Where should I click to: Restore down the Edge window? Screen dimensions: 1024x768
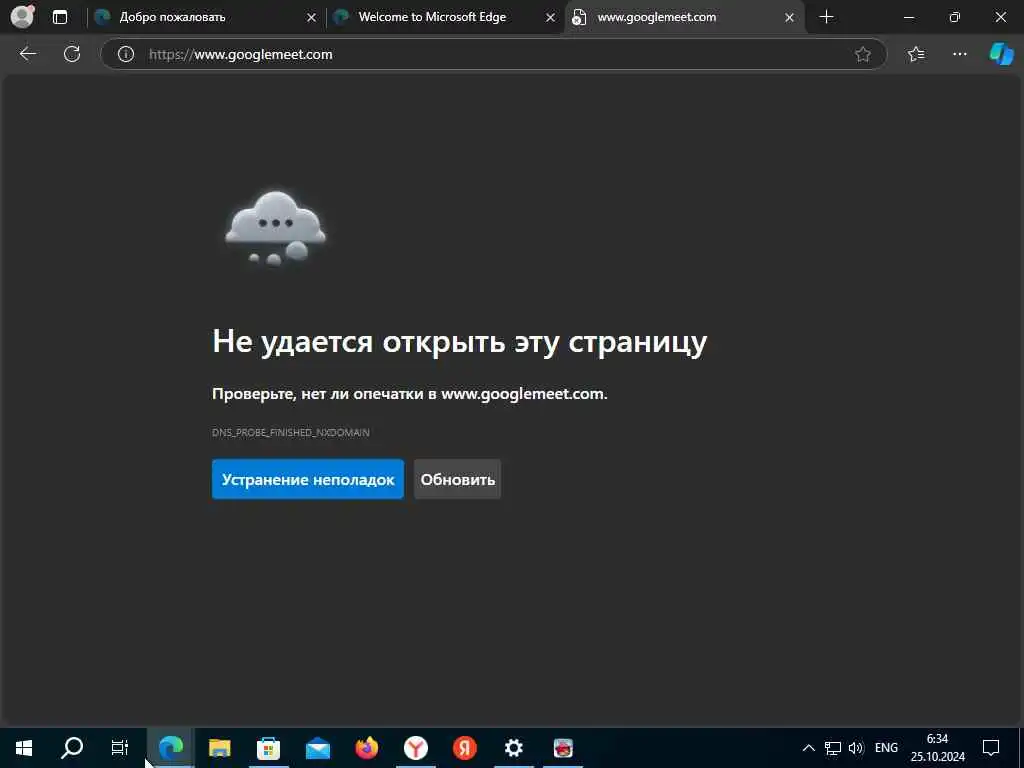point(954,17)
